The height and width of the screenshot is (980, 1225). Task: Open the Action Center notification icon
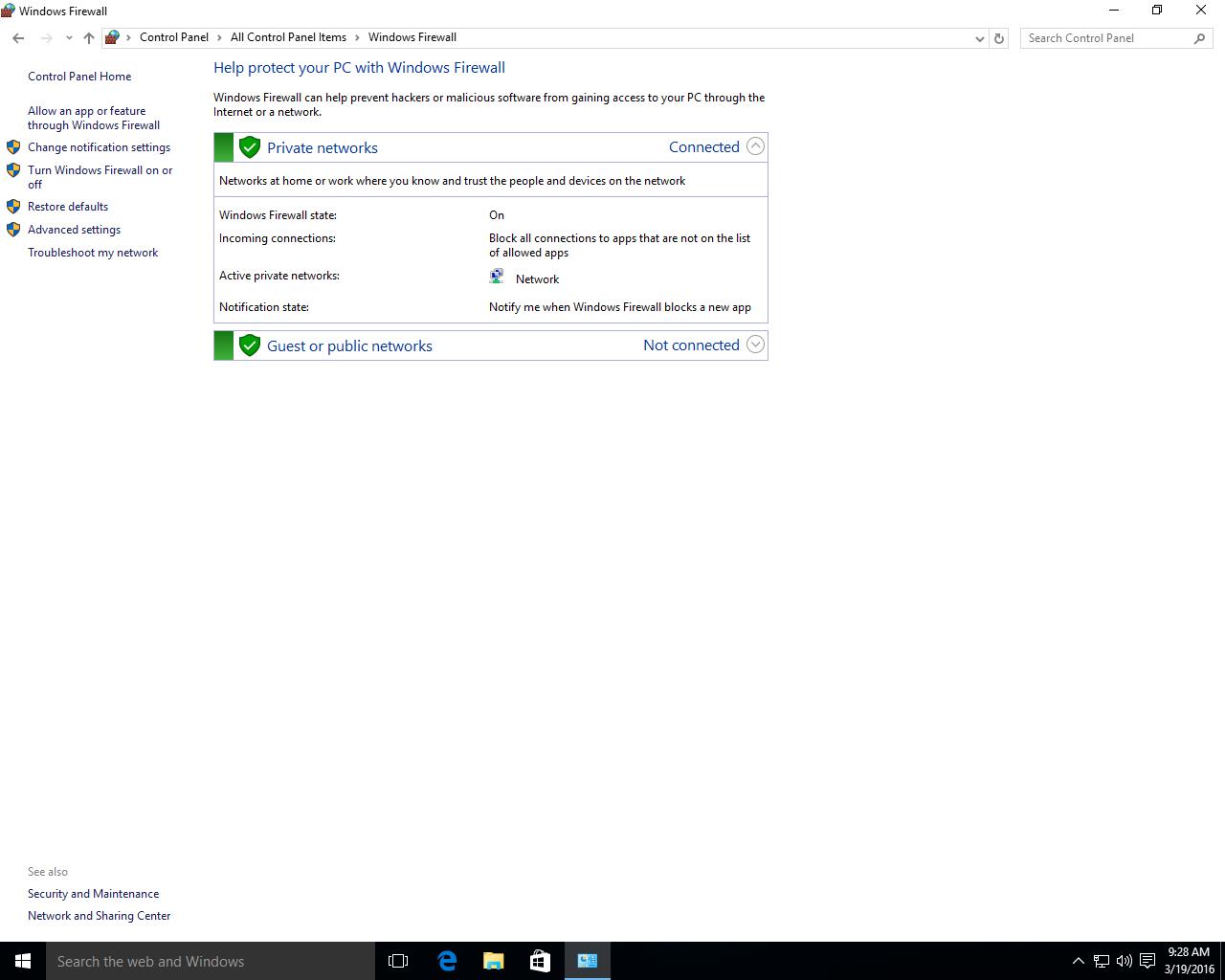pyautogui.click(x=1147, y=961)
